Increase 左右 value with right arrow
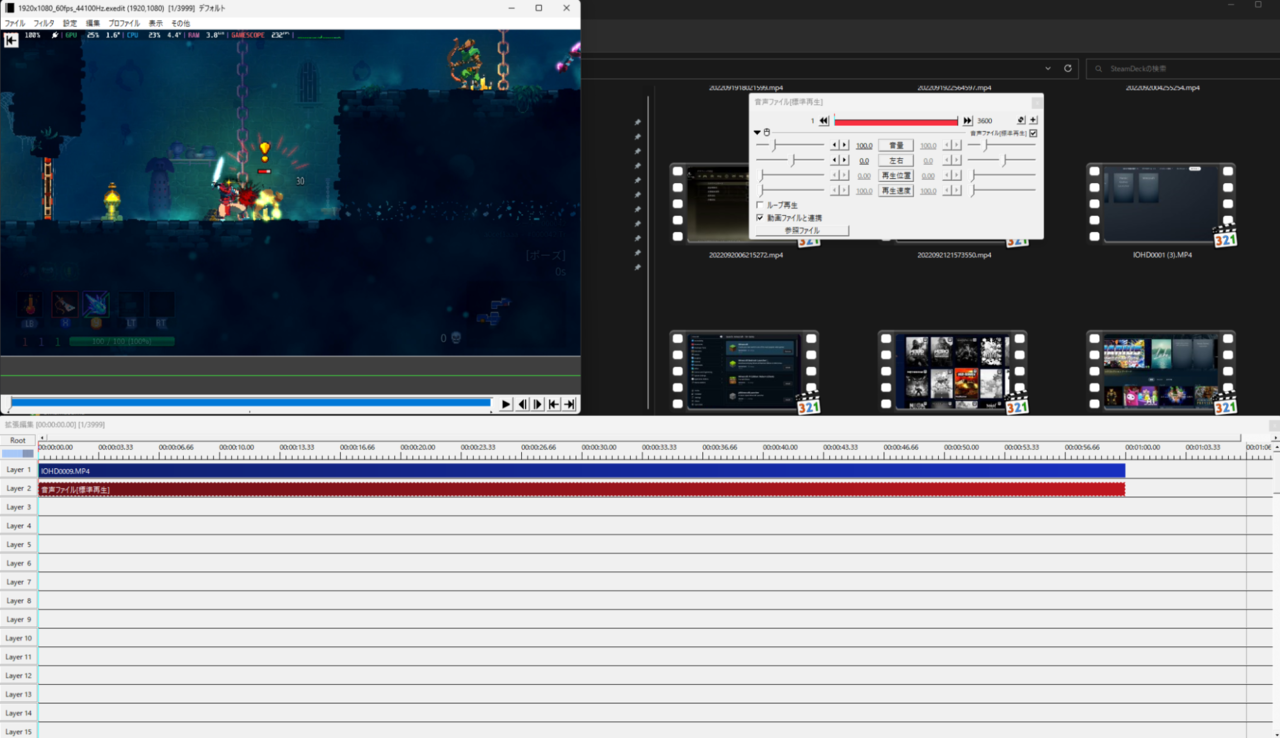This screenshot has width=1280, height=738. [x=844, y=161]
